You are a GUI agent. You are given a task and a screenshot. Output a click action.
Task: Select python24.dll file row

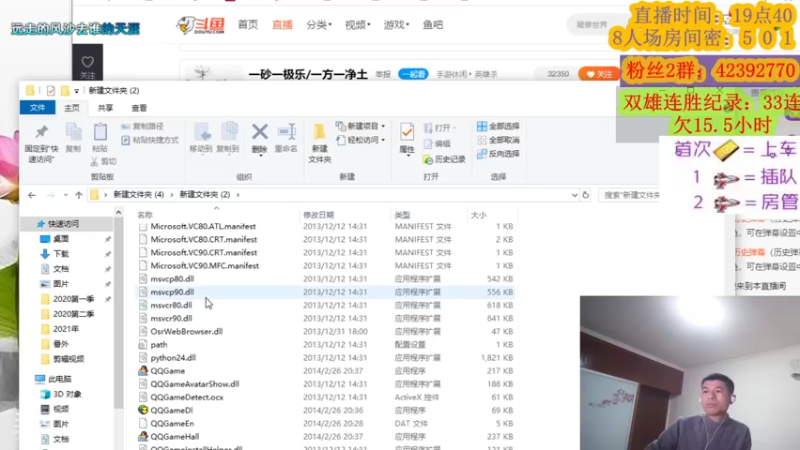[x=325, y=358]
